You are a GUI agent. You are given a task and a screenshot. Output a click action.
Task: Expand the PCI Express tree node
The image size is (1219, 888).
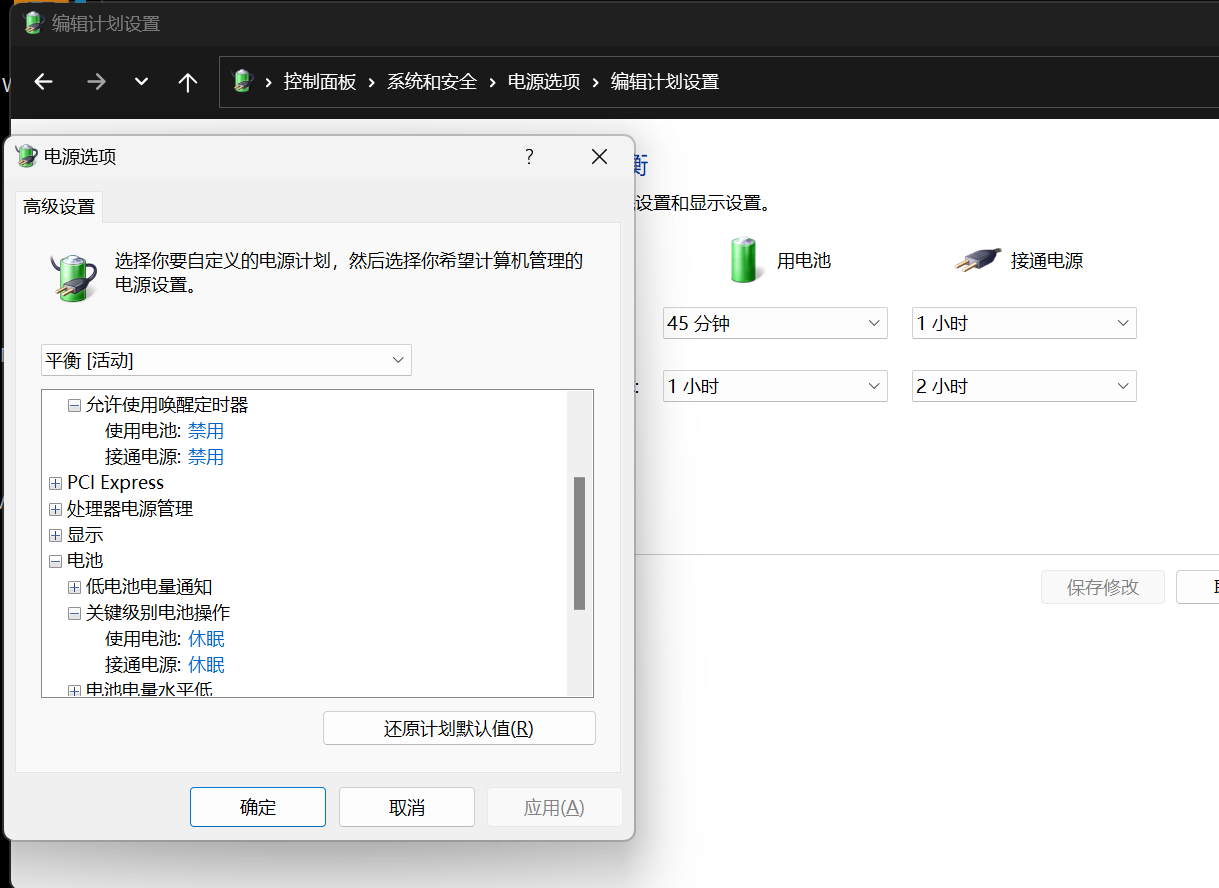56,482
